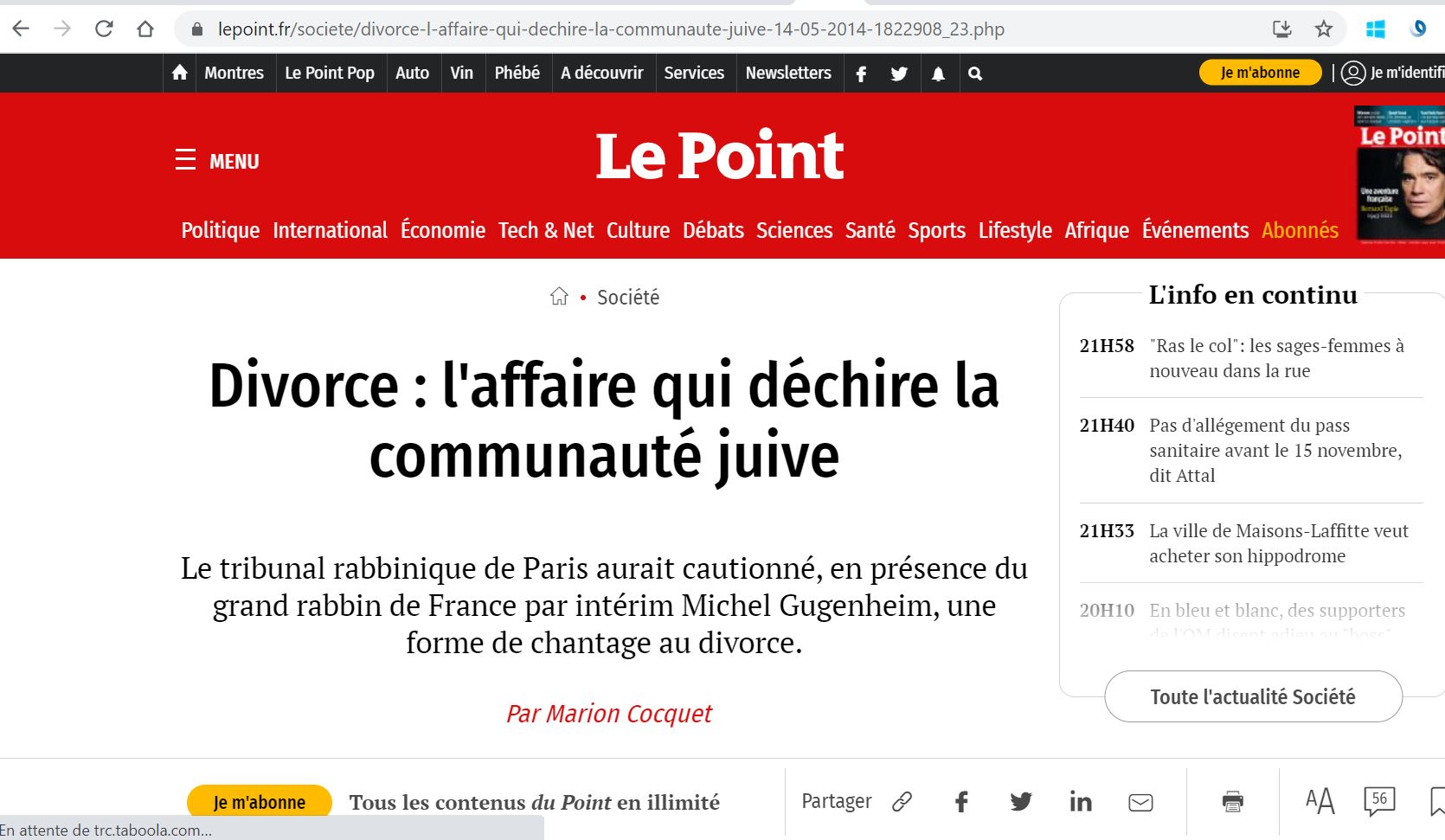Image resolution: width=1445 pixels, height=840 pixels.
Task: Go back with the browser back arrow
Action: [x=21, y=29]
